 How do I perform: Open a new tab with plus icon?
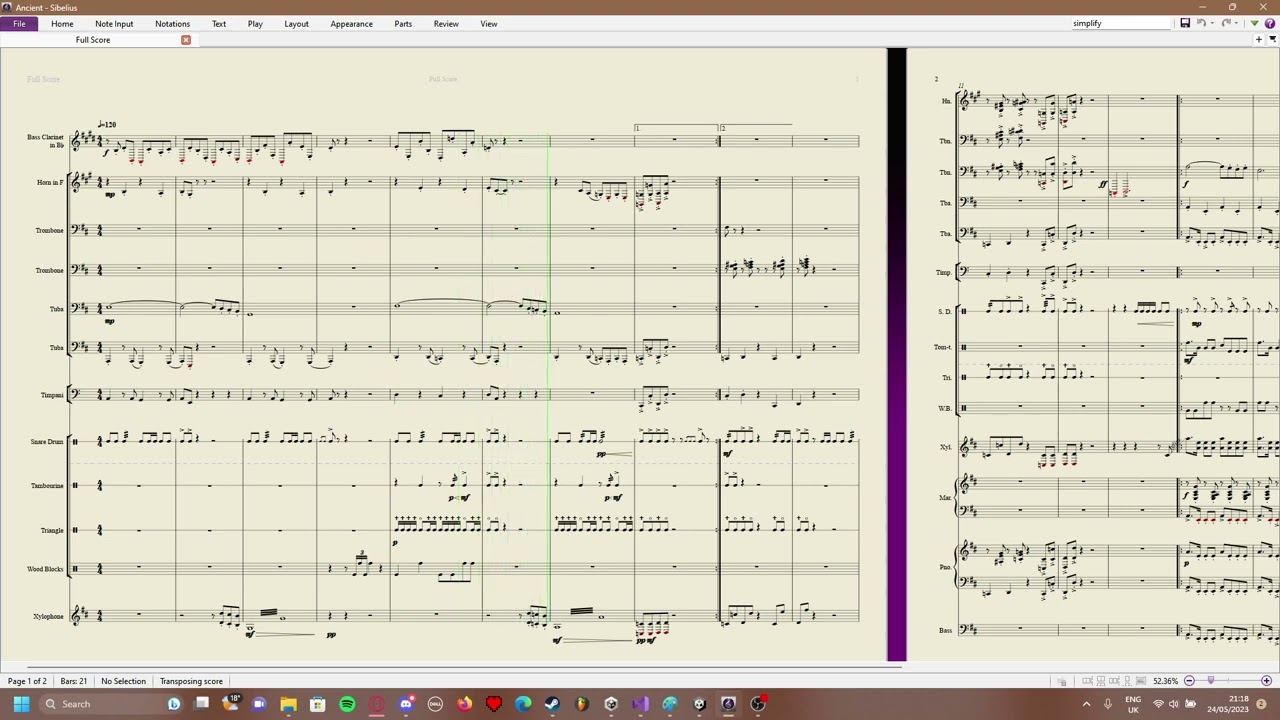click(1259, 40)
